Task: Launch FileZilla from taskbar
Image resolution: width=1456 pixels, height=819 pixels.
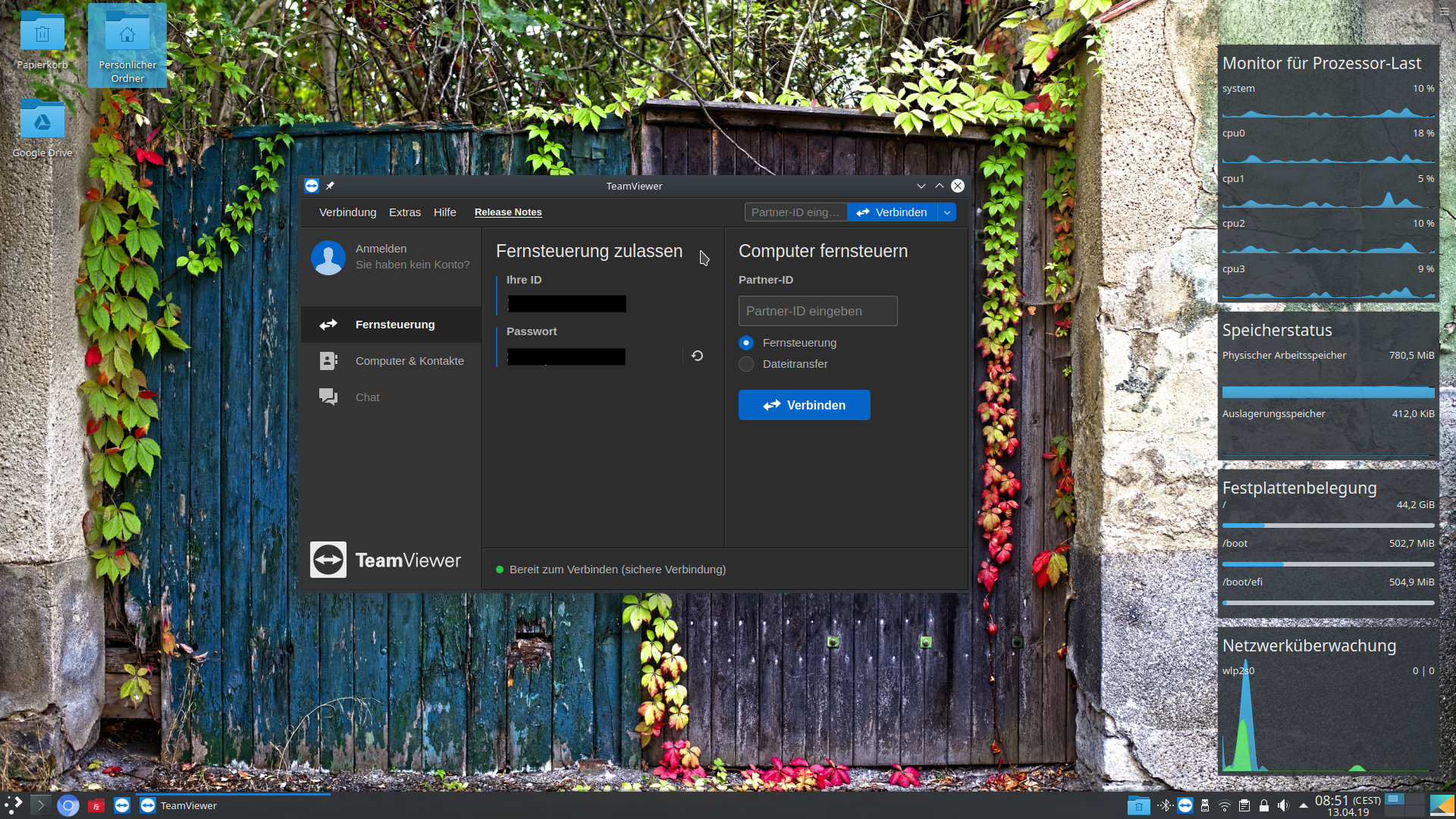Action: tap(96, 805)
